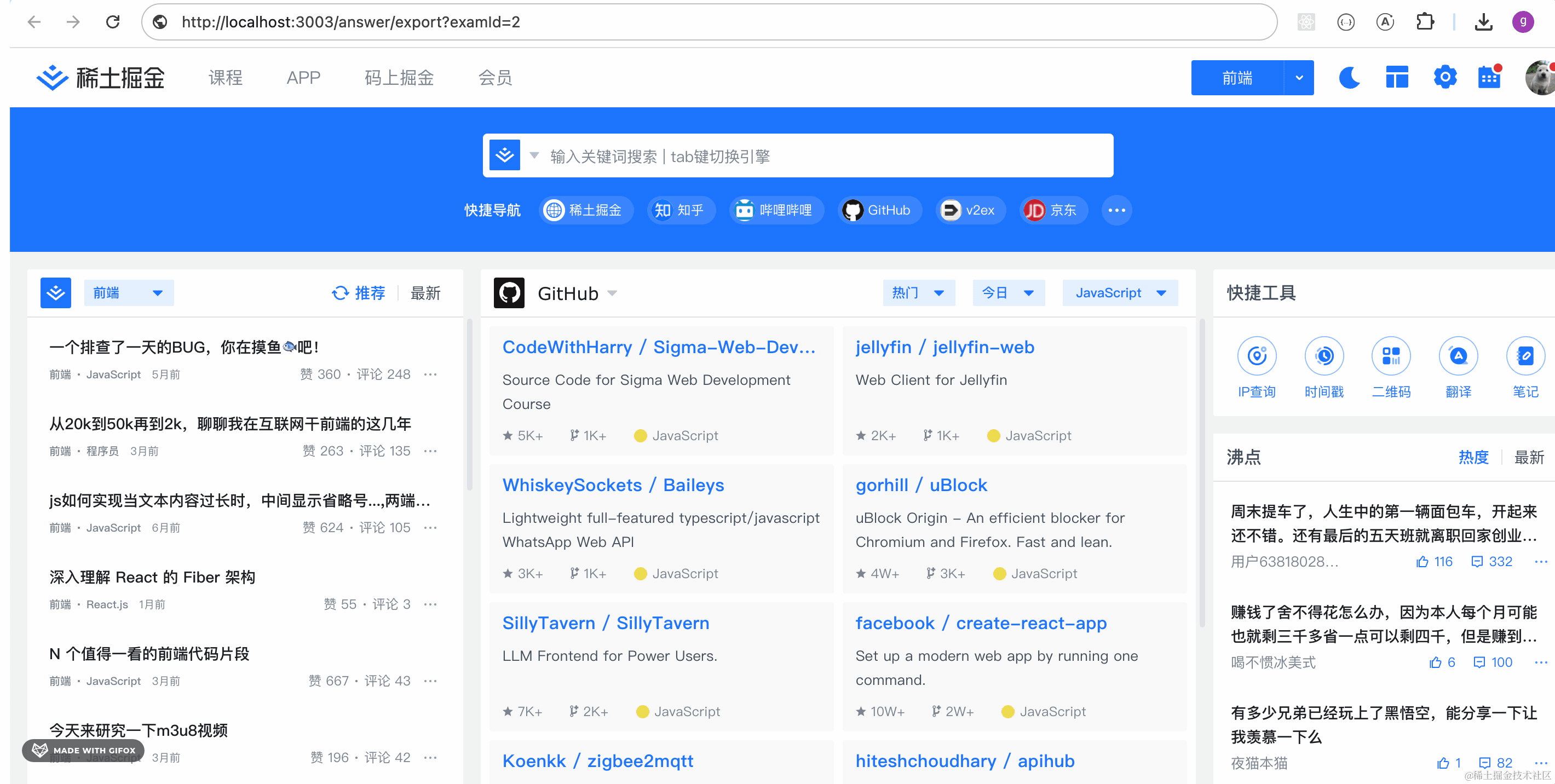Open article 深入理解 React 的 Fiber 架构
Screen dimensions: 1555x784
tap(152, 577)
